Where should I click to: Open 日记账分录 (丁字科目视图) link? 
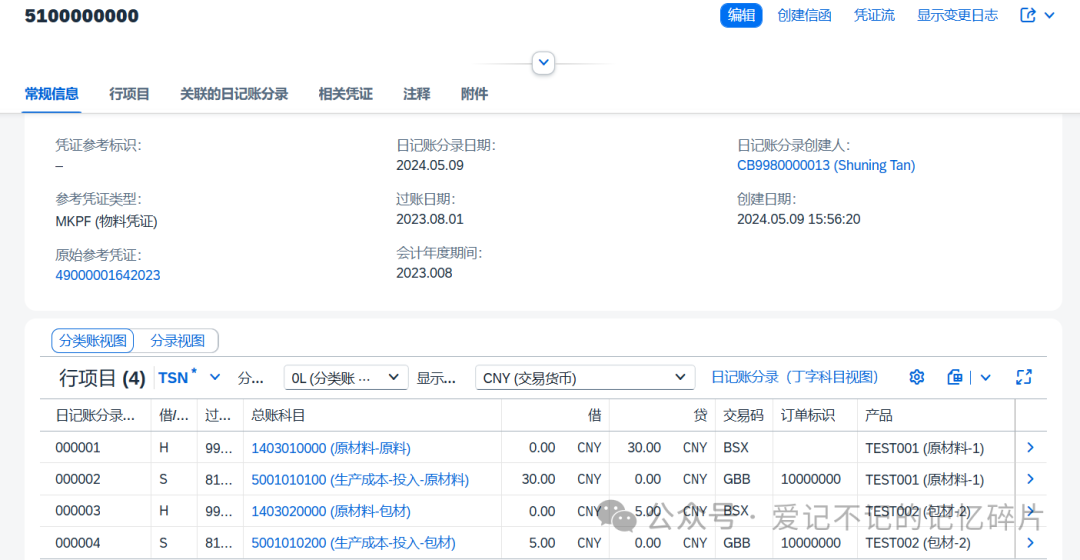click(795, 377)
